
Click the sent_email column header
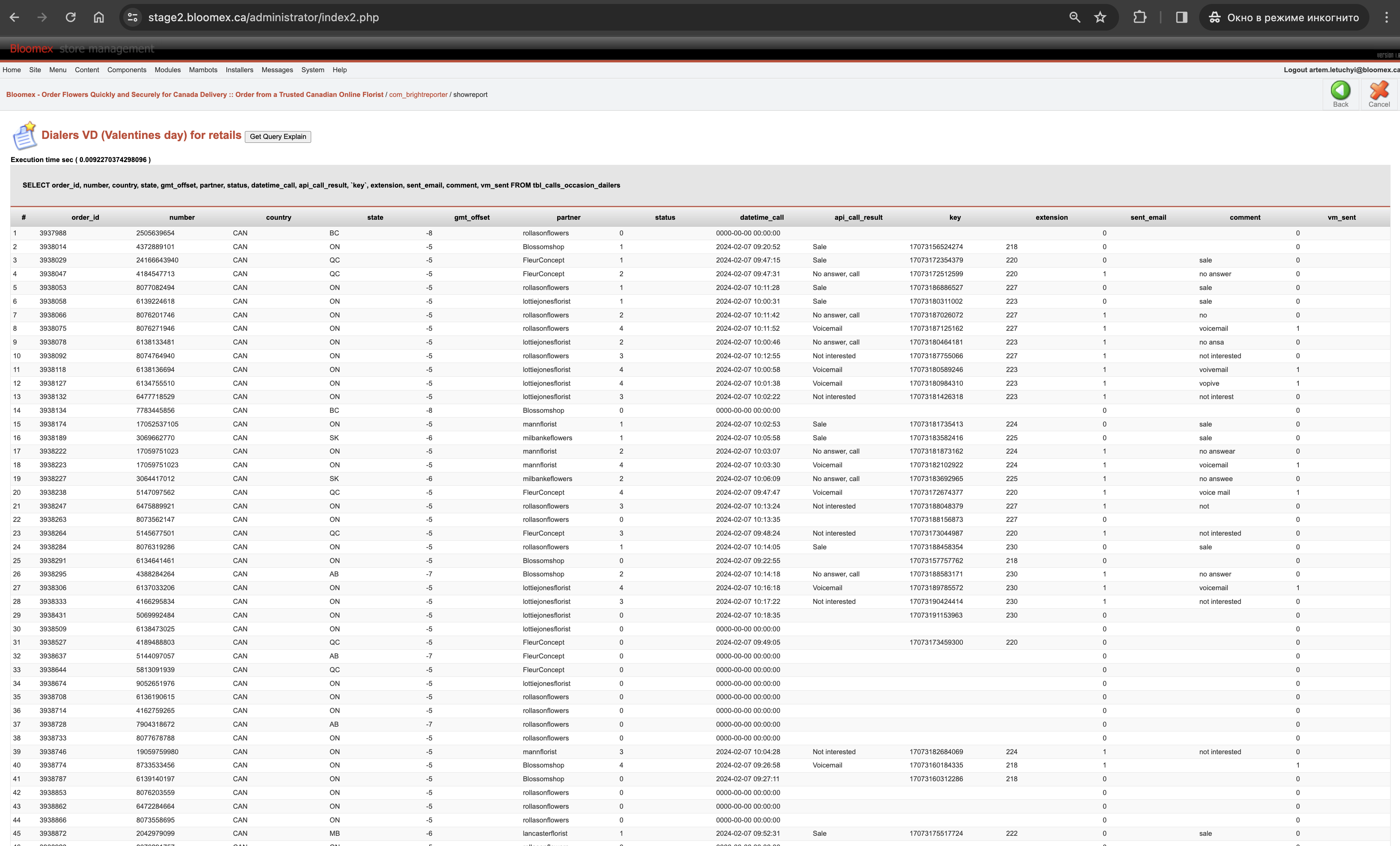pyautogui.click(x=1148, y=218)
